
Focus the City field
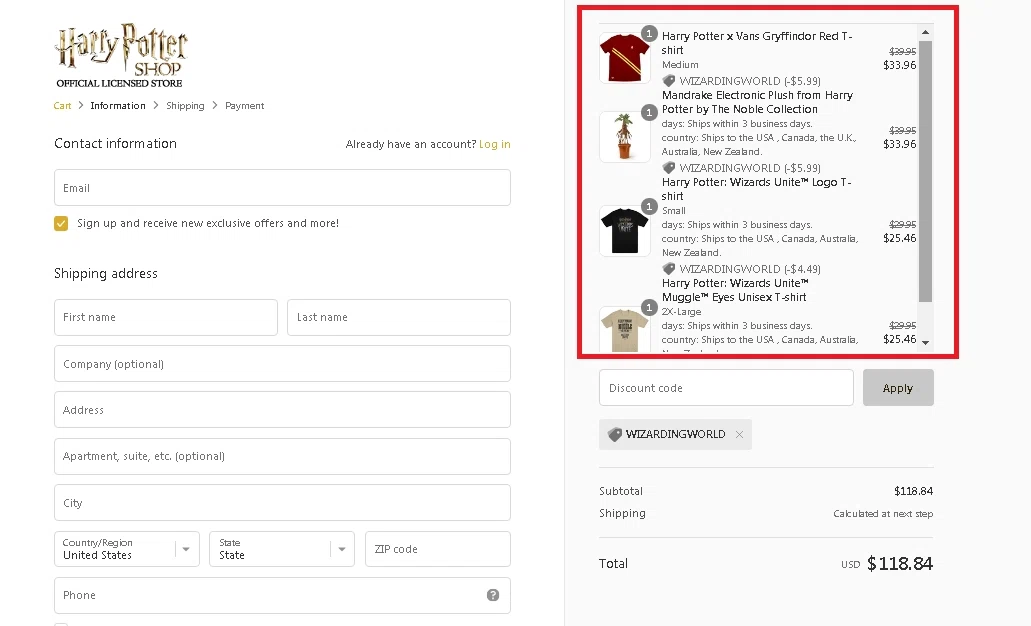(x=282, y=503)
